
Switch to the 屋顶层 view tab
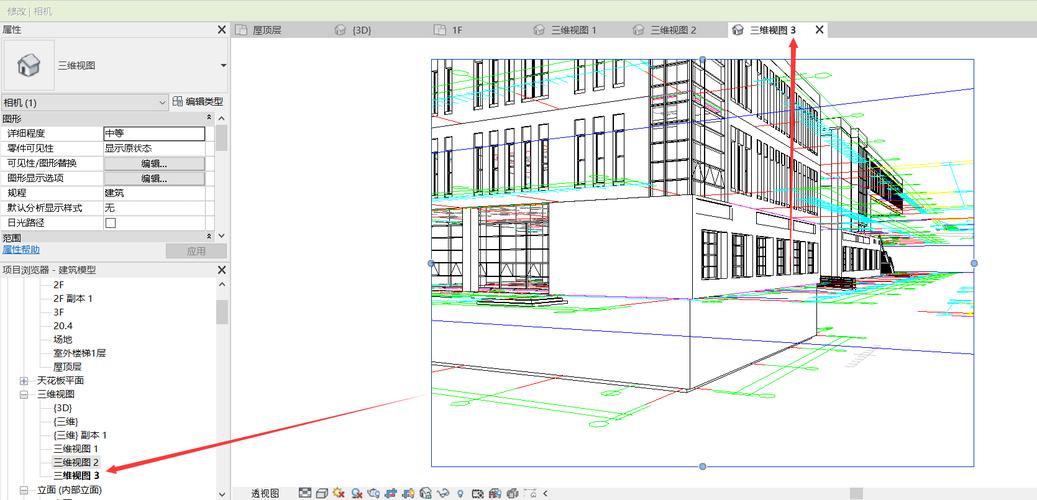(x=265, y=30)
